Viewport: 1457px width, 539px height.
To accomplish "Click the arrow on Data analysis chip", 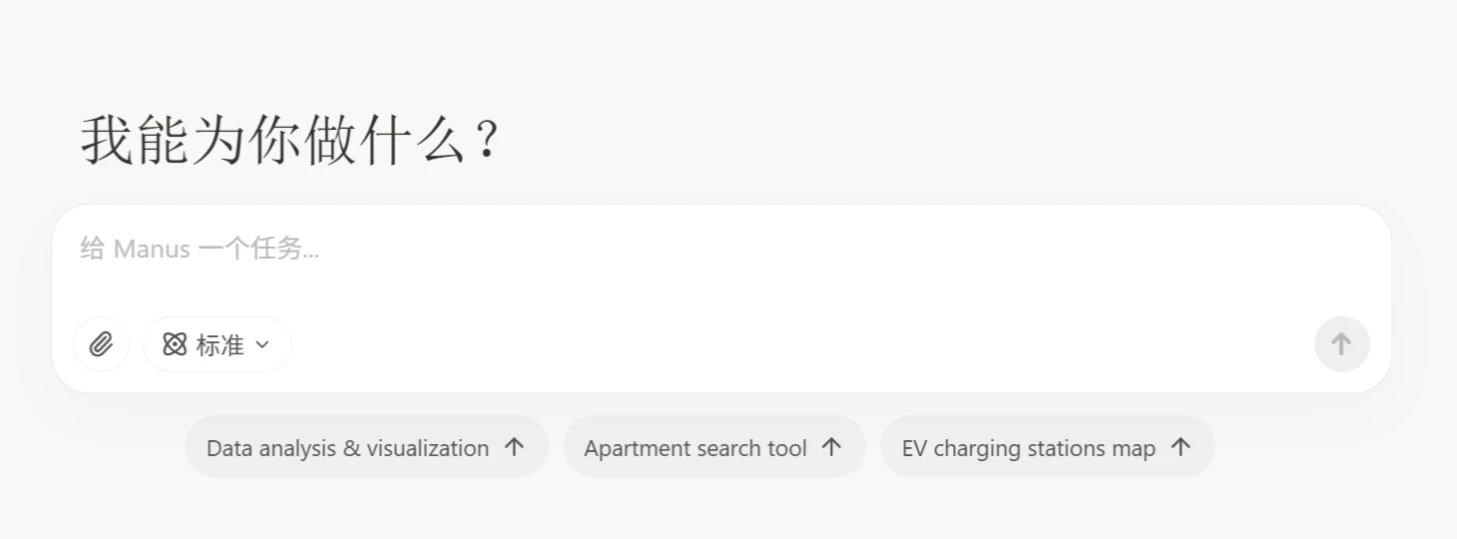I will [514, 447].
